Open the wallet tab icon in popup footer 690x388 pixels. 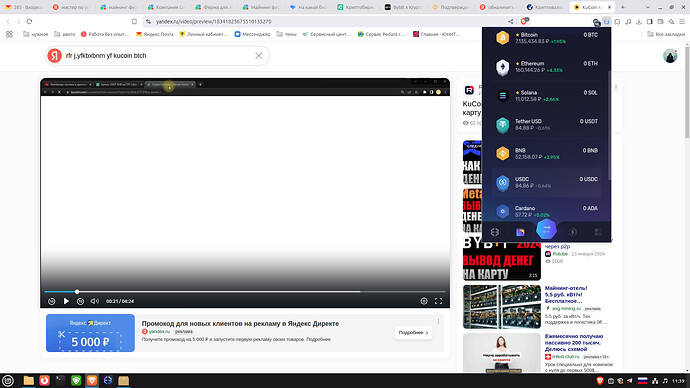pos(495,232)
